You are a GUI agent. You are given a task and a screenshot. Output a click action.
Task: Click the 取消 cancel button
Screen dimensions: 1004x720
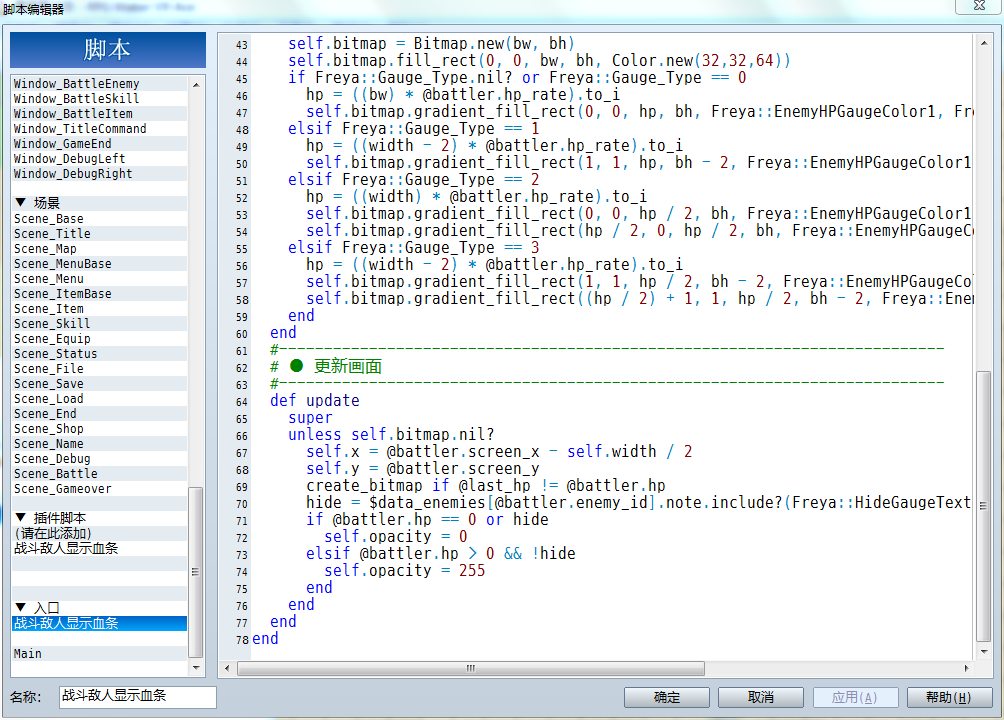(x=761, y=697)
